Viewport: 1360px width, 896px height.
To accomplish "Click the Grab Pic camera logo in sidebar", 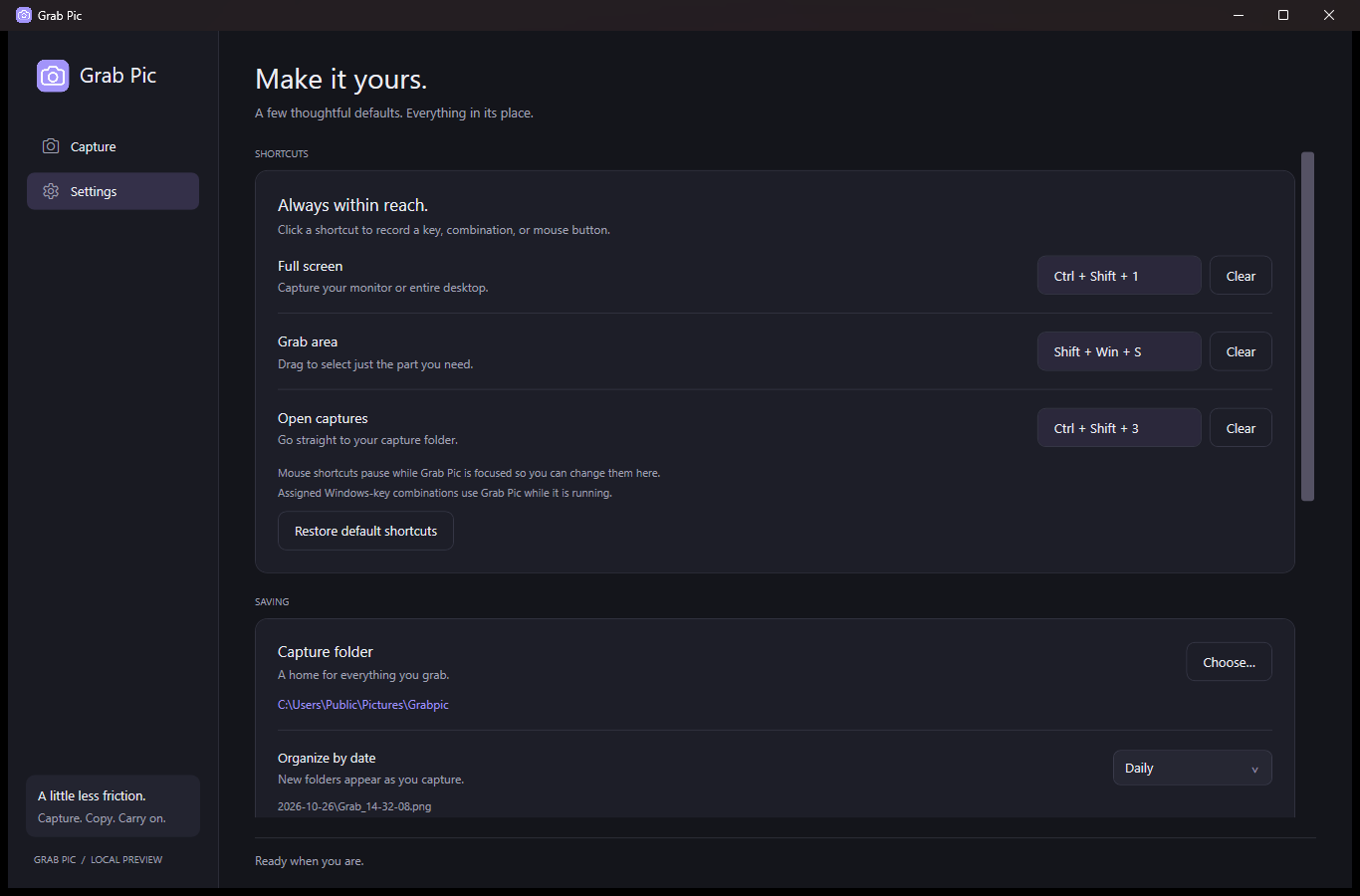I will 53,76.
